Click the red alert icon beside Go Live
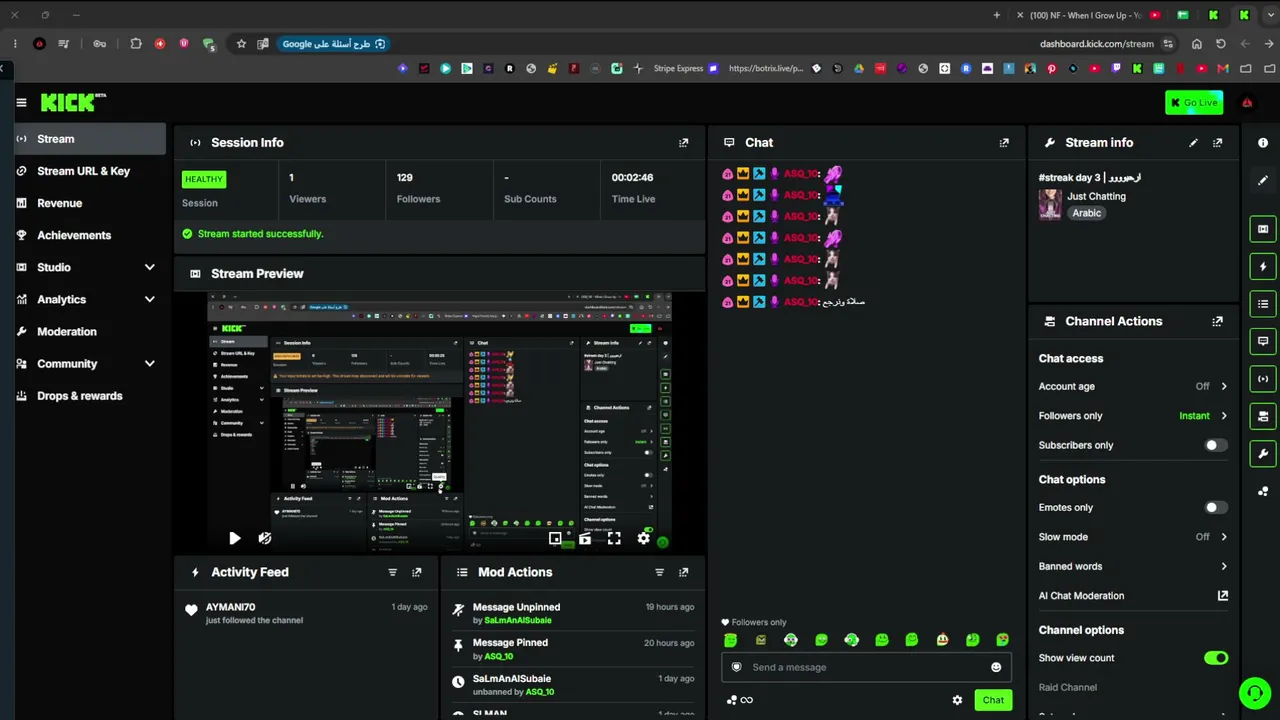Image resolution: width=1280 pixels, height=720 pixels. coord(1247,102)
